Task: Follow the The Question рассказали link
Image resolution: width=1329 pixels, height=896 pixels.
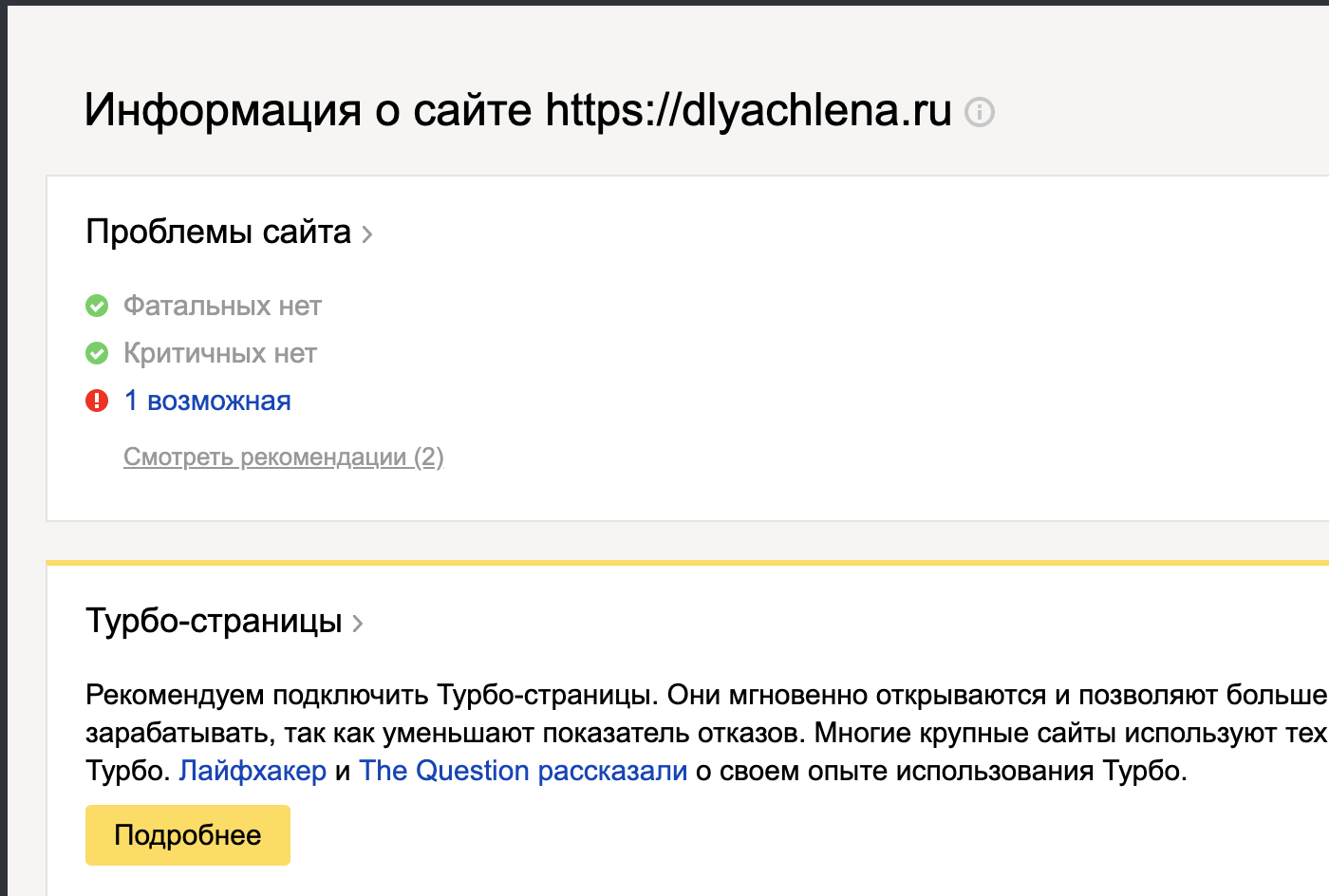Action: pos(523,771)
